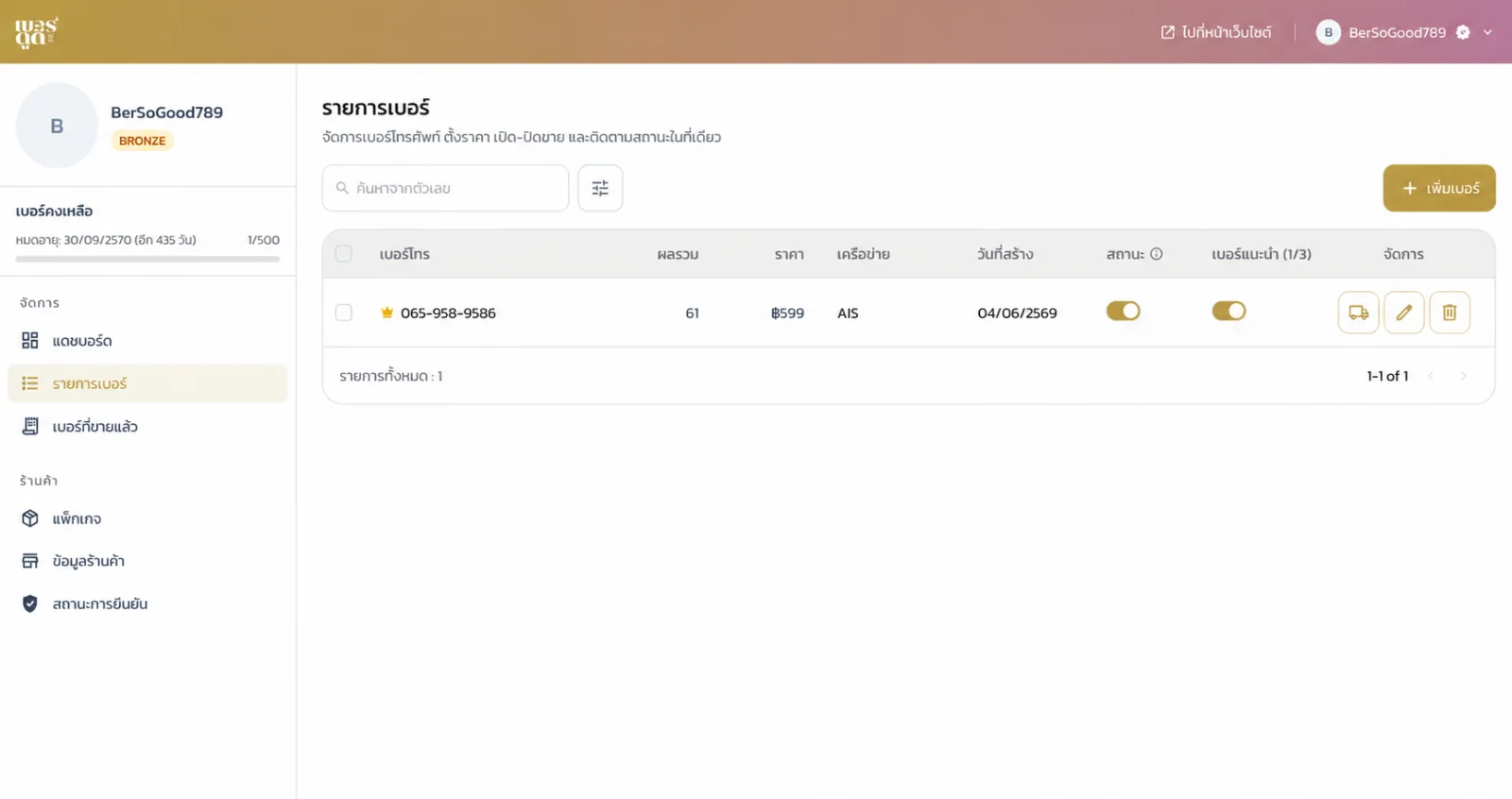Click the crown icon beside 065-958-9586

[x=387, y=313]
